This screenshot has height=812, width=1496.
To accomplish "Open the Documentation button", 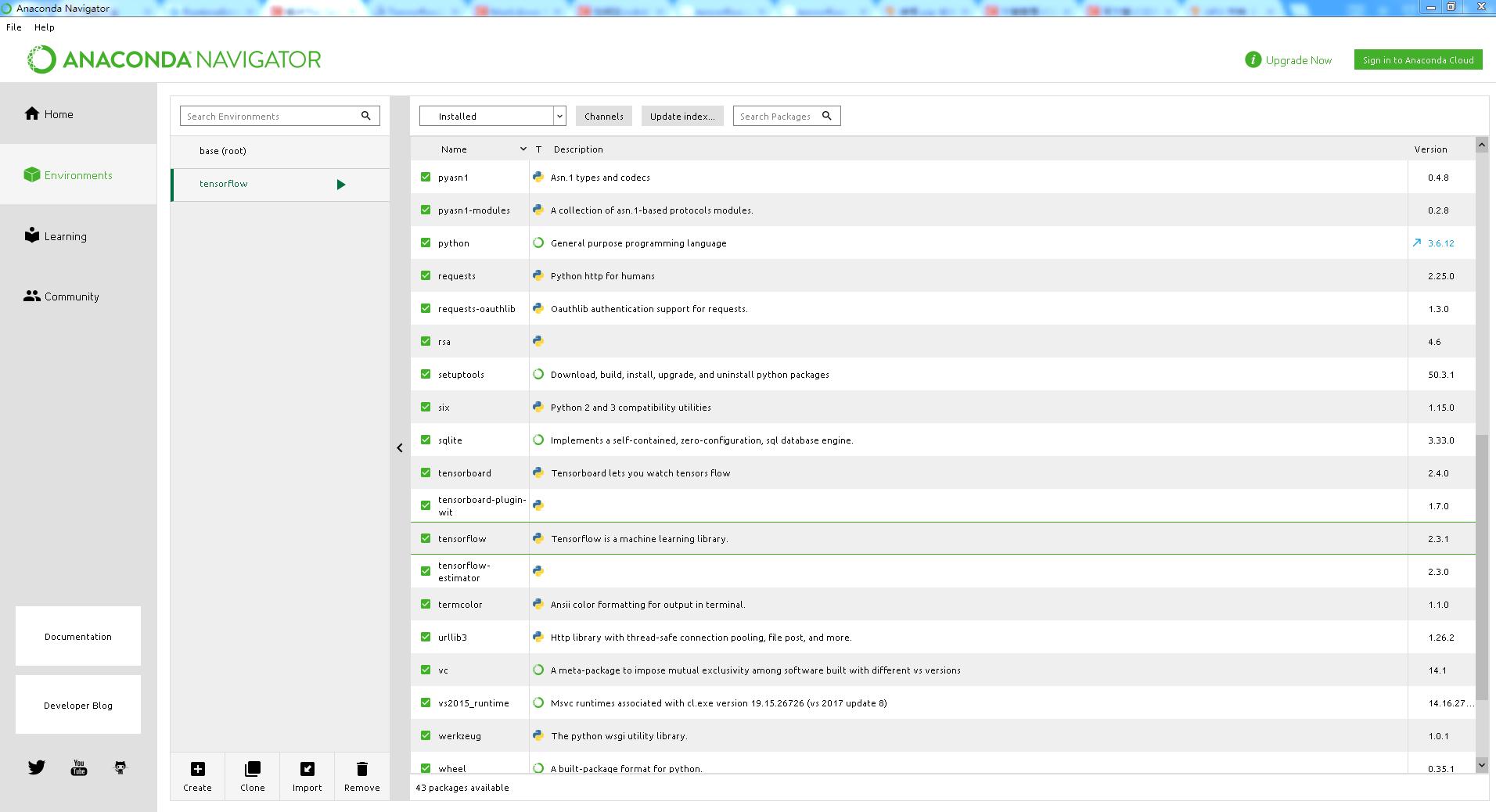I will (x=78, y=636).
